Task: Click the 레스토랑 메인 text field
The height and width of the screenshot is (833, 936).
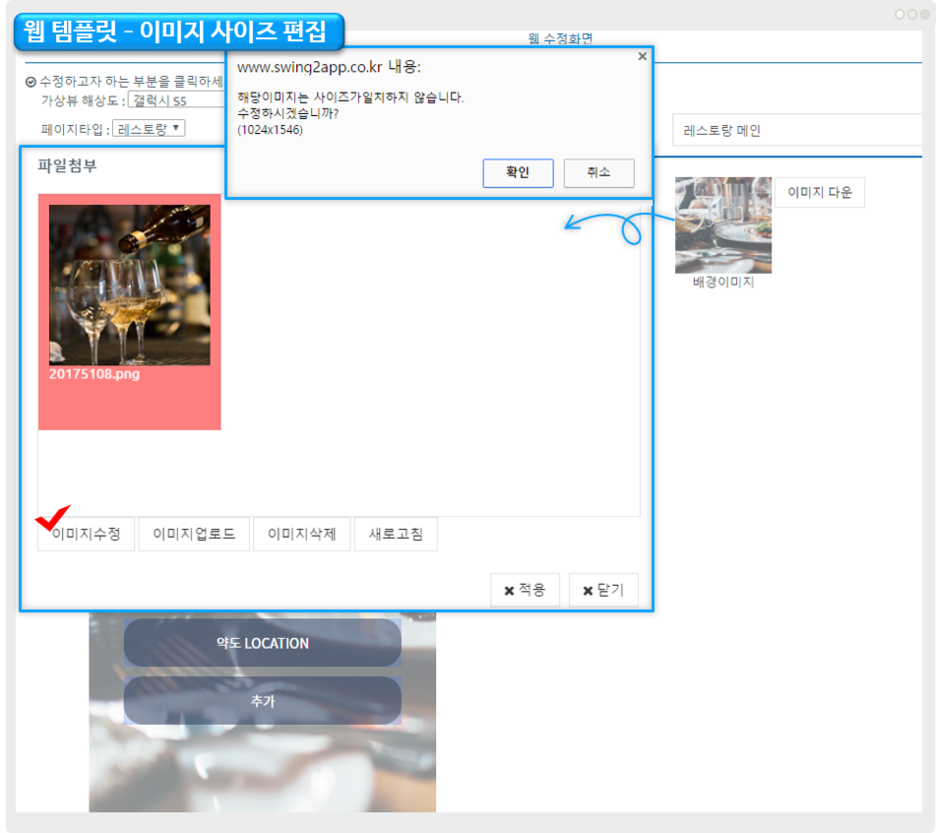Action: coord(796,130)
